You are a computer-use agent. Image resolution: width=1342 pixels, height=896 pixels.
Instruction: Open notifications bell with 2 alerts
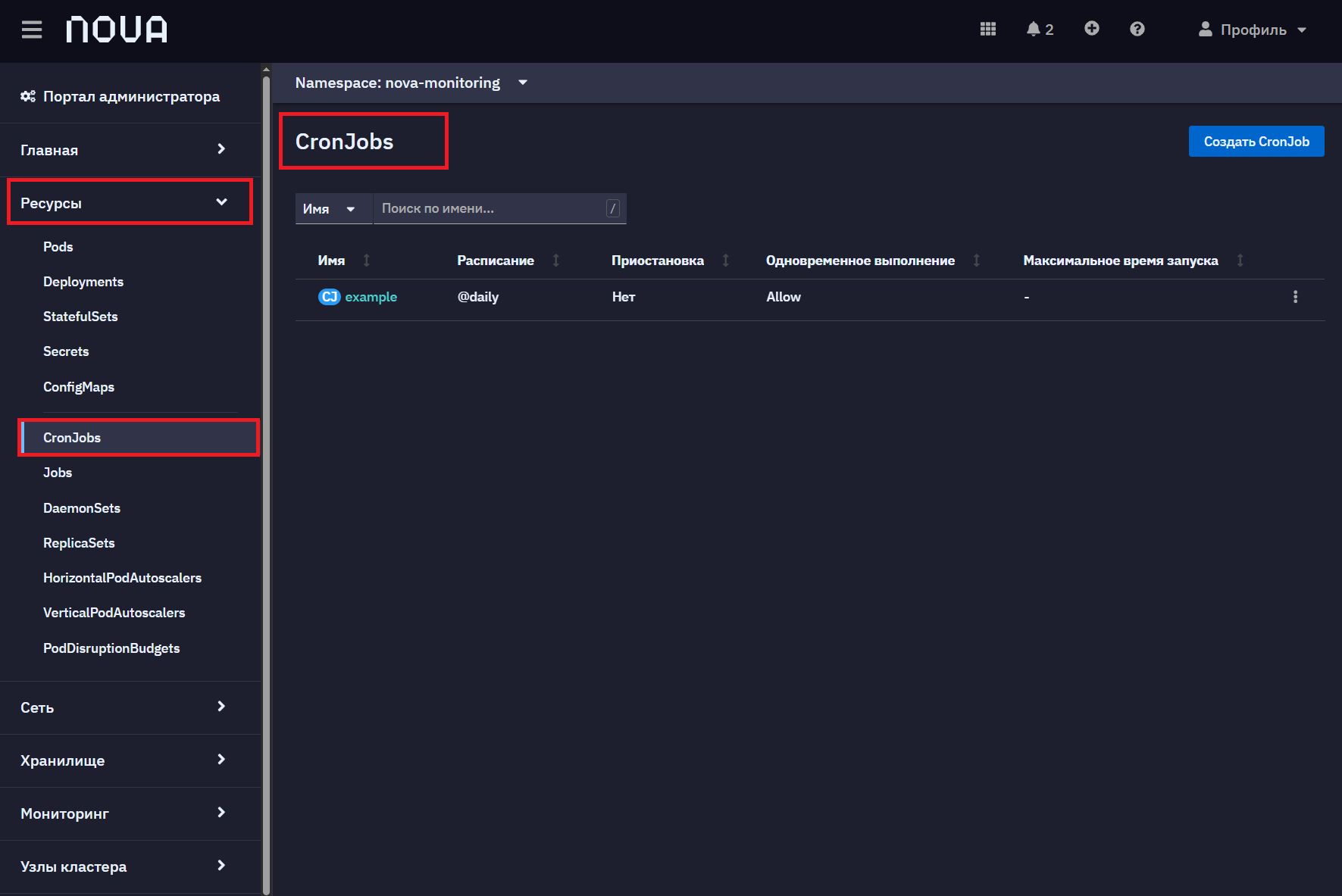[1040, 29]
